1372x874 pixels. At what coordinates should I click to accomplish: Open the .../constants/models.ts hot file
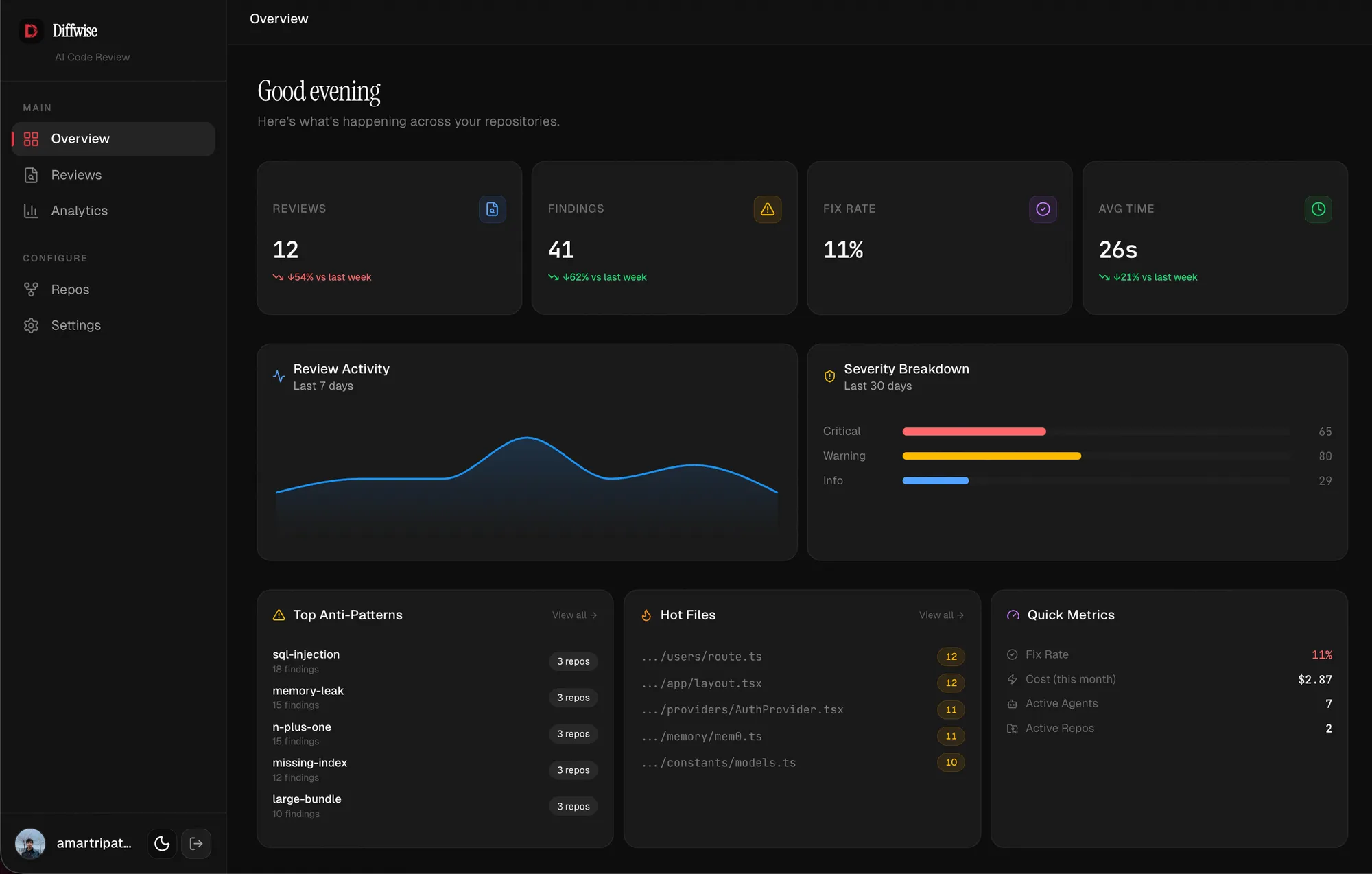(803, 762)
